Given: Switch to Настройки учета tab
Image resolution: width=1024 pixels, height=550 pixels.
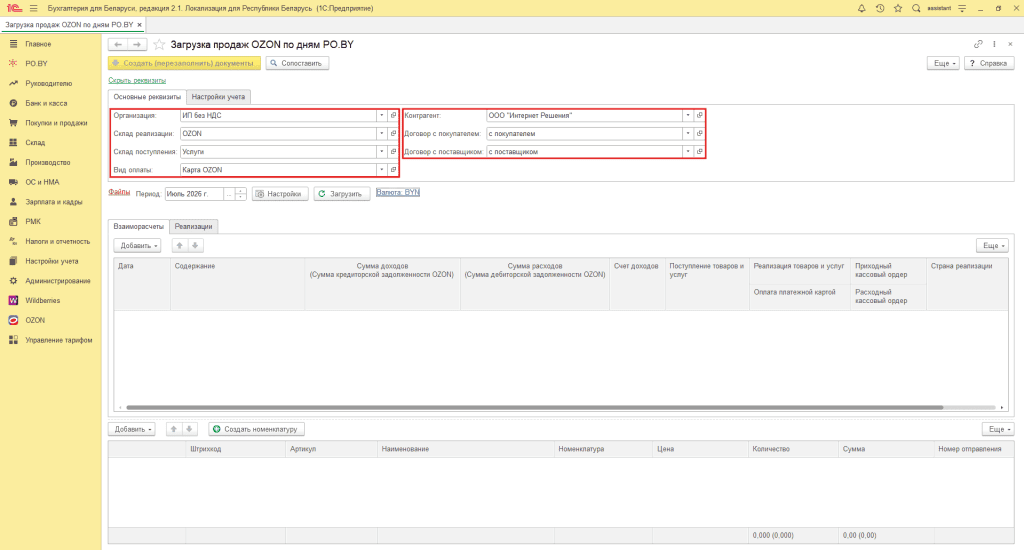Looking at the screenshot, I should (218, 97).
